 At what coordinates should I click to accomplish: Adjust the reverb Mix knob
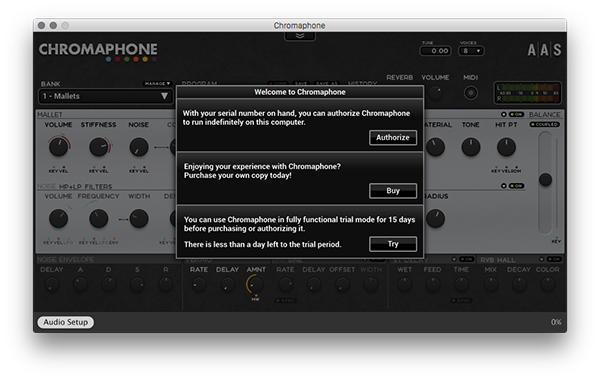491,284
